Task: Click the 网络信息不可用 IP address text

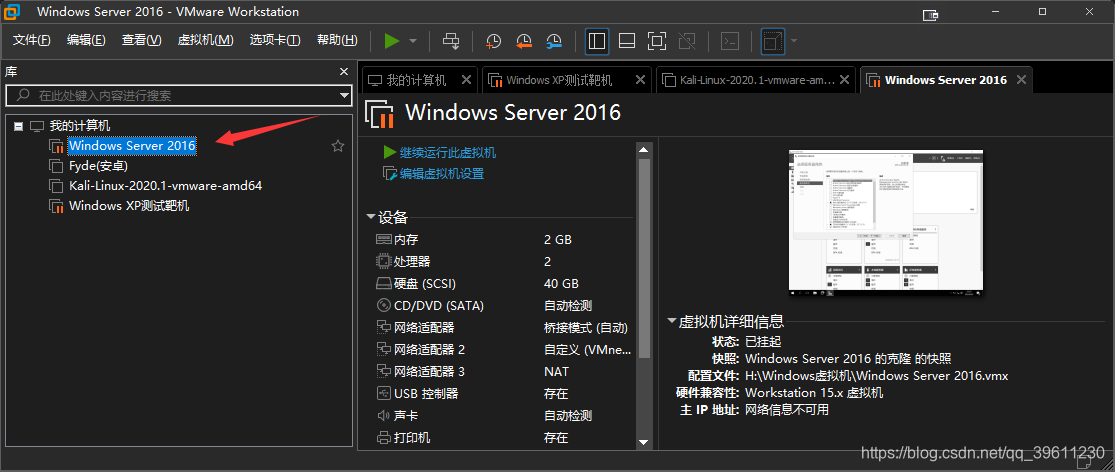Action: click(x=787, y=410)
